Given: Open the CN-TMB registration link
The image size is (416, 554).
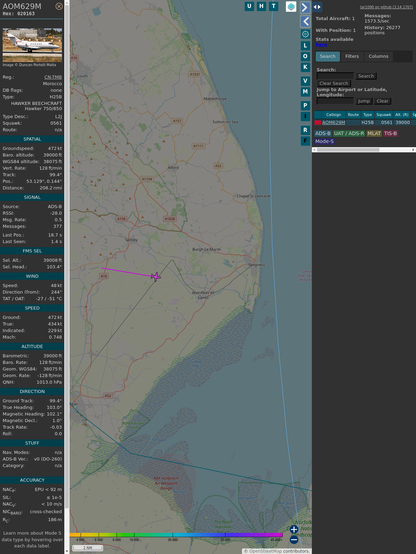Looking at the screenshot, I should click(53, 77).
